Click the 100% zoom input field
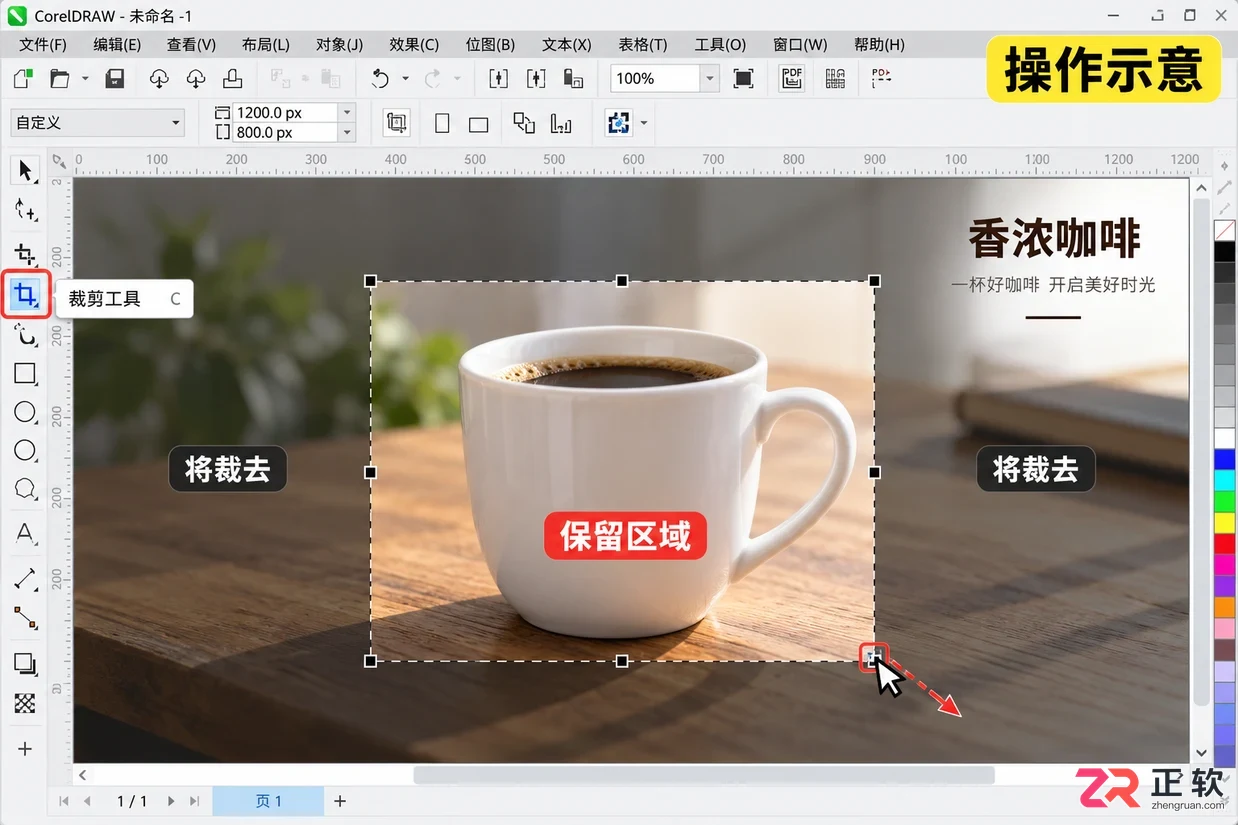1238x825 pixels. point(655,78)
